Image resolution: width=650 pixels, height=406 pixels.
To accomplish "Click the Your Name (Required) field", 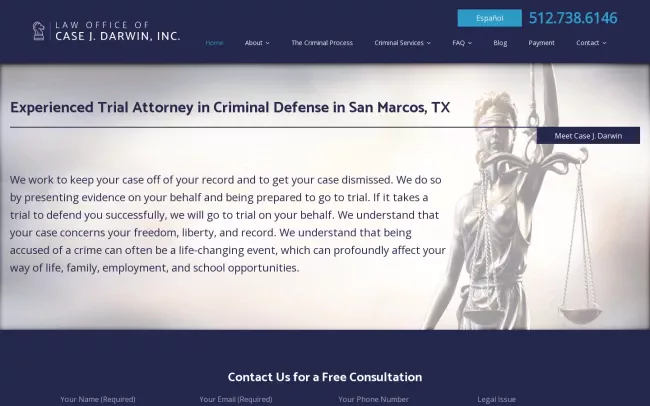I will (x=98, y=399).
